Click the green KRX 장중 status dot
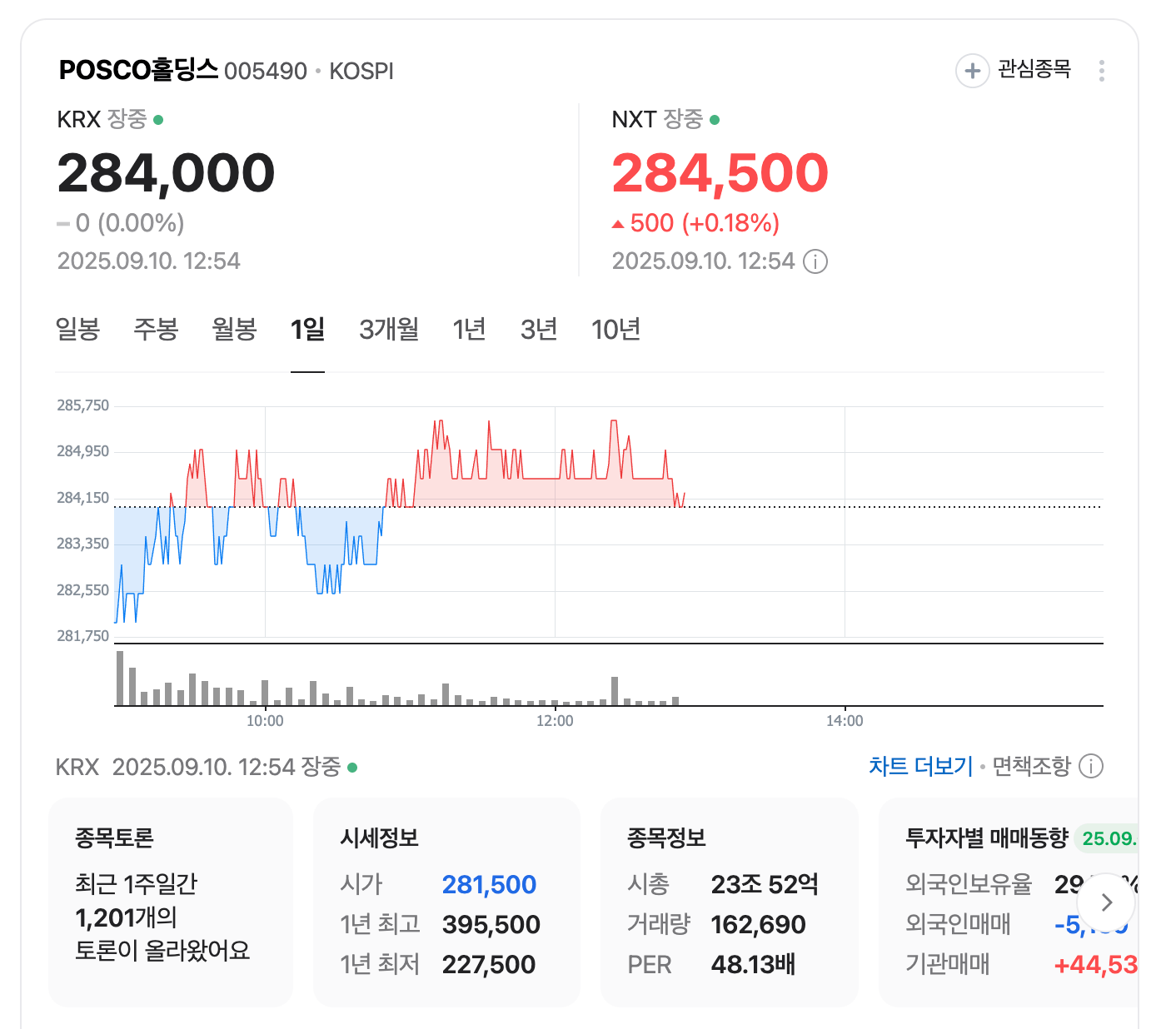The width and height of the screenshot is (1176, 1029). [160, 119]
